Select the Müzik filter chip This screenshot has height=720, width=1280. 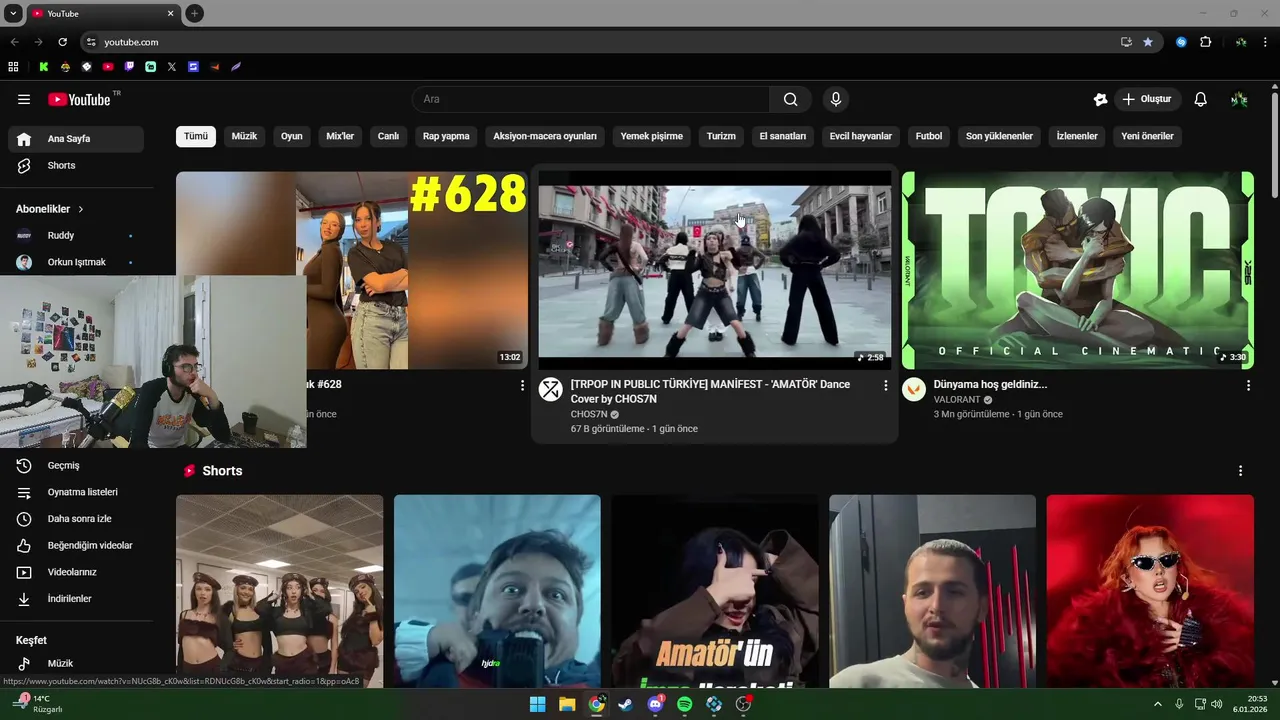(x=244, y=136)
